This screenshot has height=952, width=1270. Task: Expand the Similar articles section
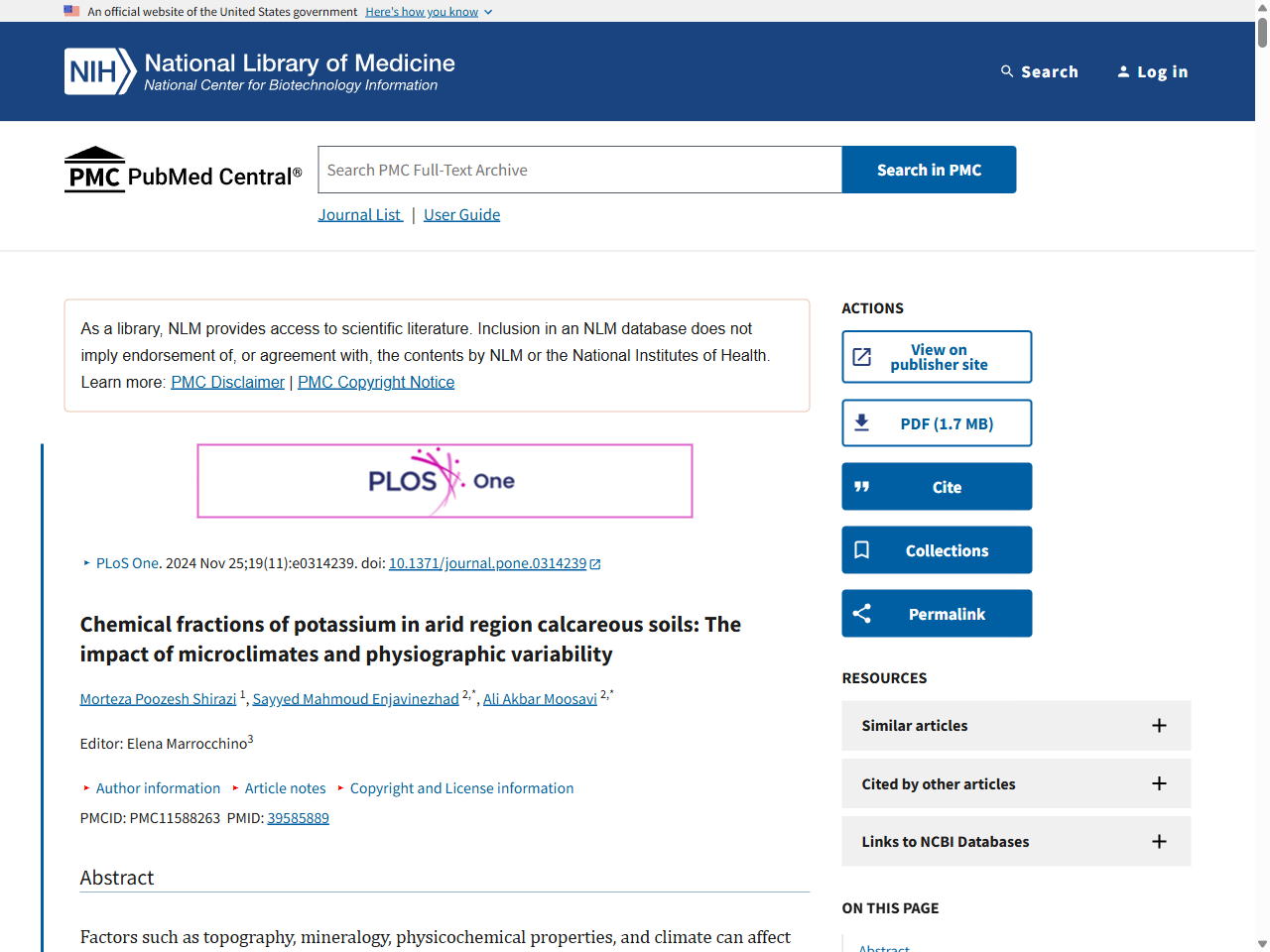coord(1158,726)
